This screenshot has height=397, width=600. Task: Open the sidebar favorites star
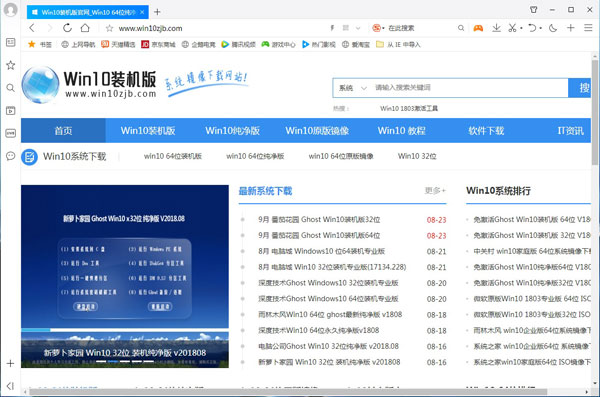(x=10, y=65)
